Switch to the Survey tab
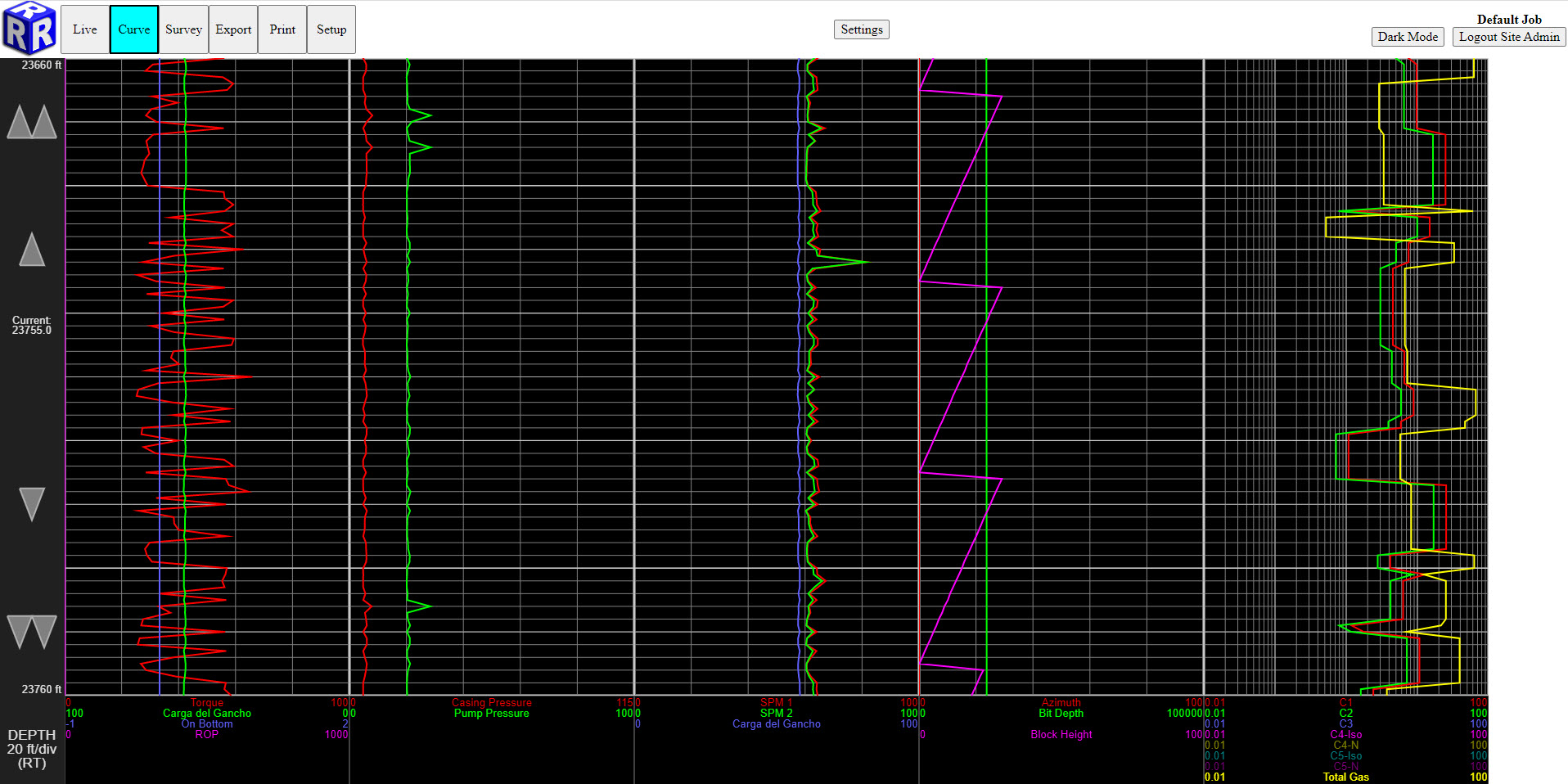The height and width of the screenshot is (784, 1568). pos(183,29)
